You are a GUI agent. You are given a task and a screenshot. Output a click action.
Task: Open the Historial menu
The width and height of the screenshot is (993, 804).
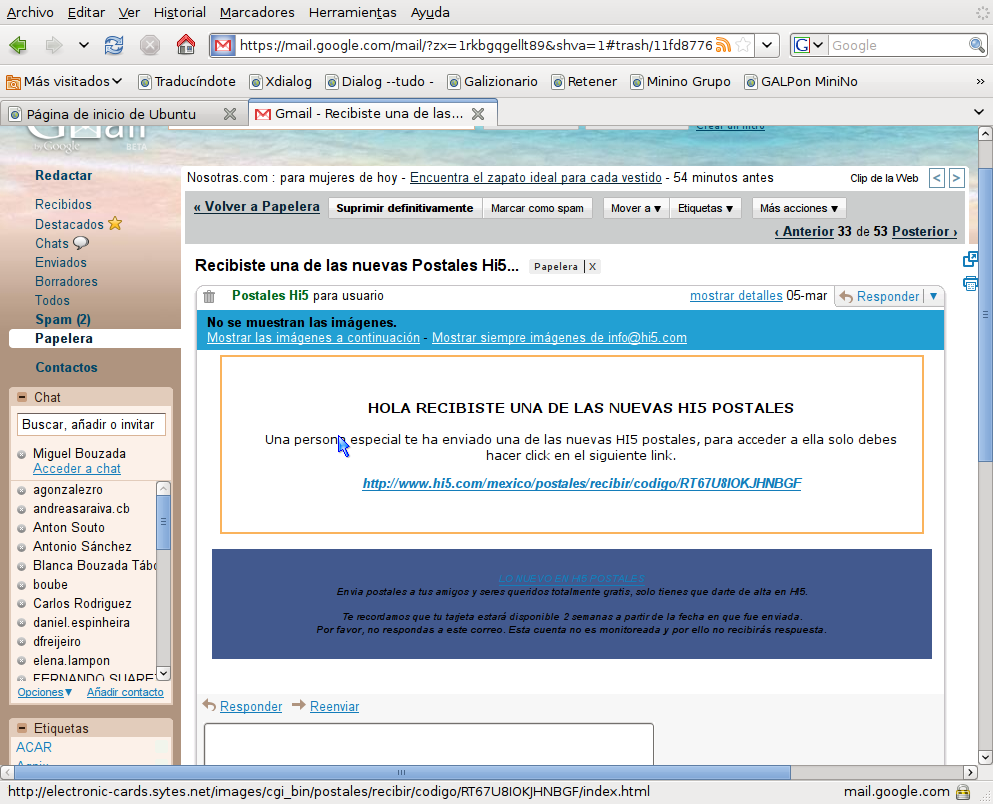[x=180, y=12]
